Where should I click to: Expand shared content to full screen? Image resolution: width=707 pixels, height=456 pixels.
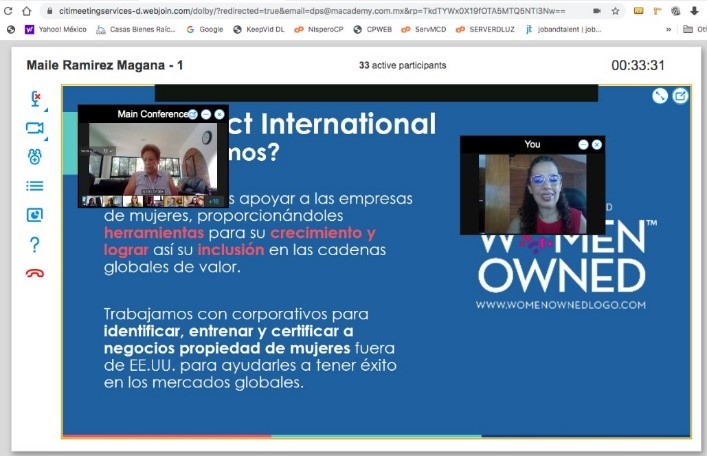click(660, 96)
